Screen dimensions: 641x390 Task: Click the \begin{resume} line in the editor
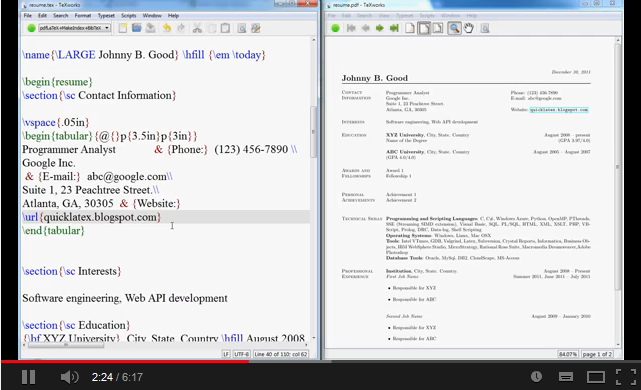[58, 82]
